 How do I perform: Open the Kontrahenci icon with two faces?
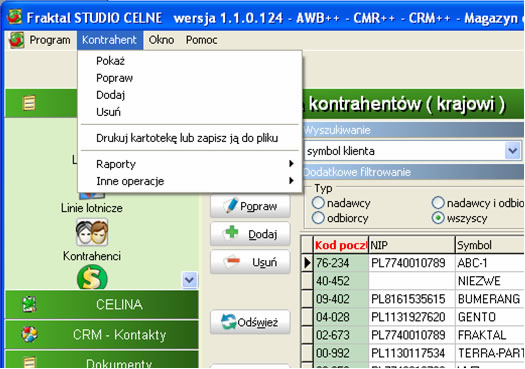[x=92, y=232]
